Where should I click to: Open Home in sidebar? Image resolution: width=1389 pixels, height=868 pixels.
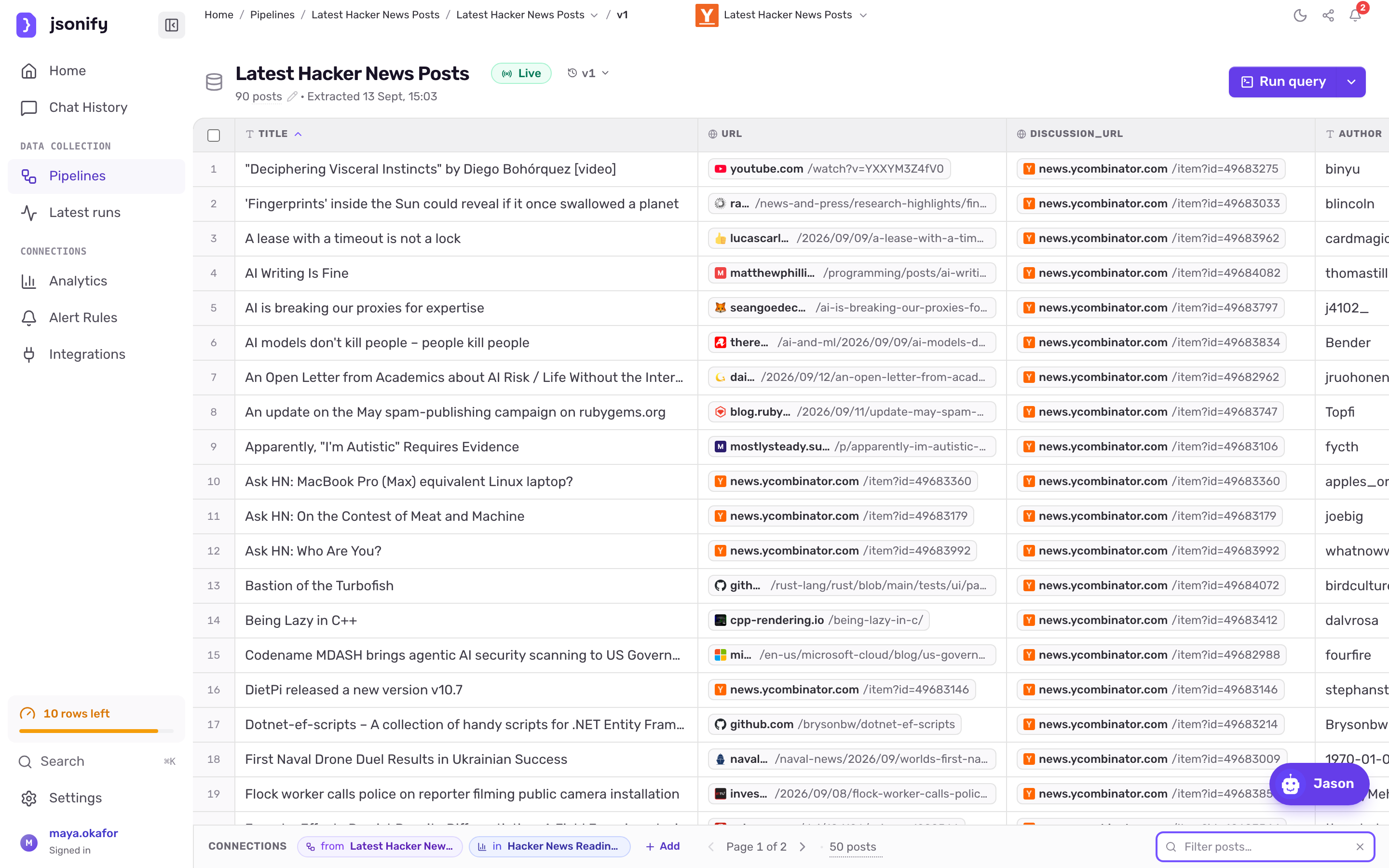click(x=96, y=70)
